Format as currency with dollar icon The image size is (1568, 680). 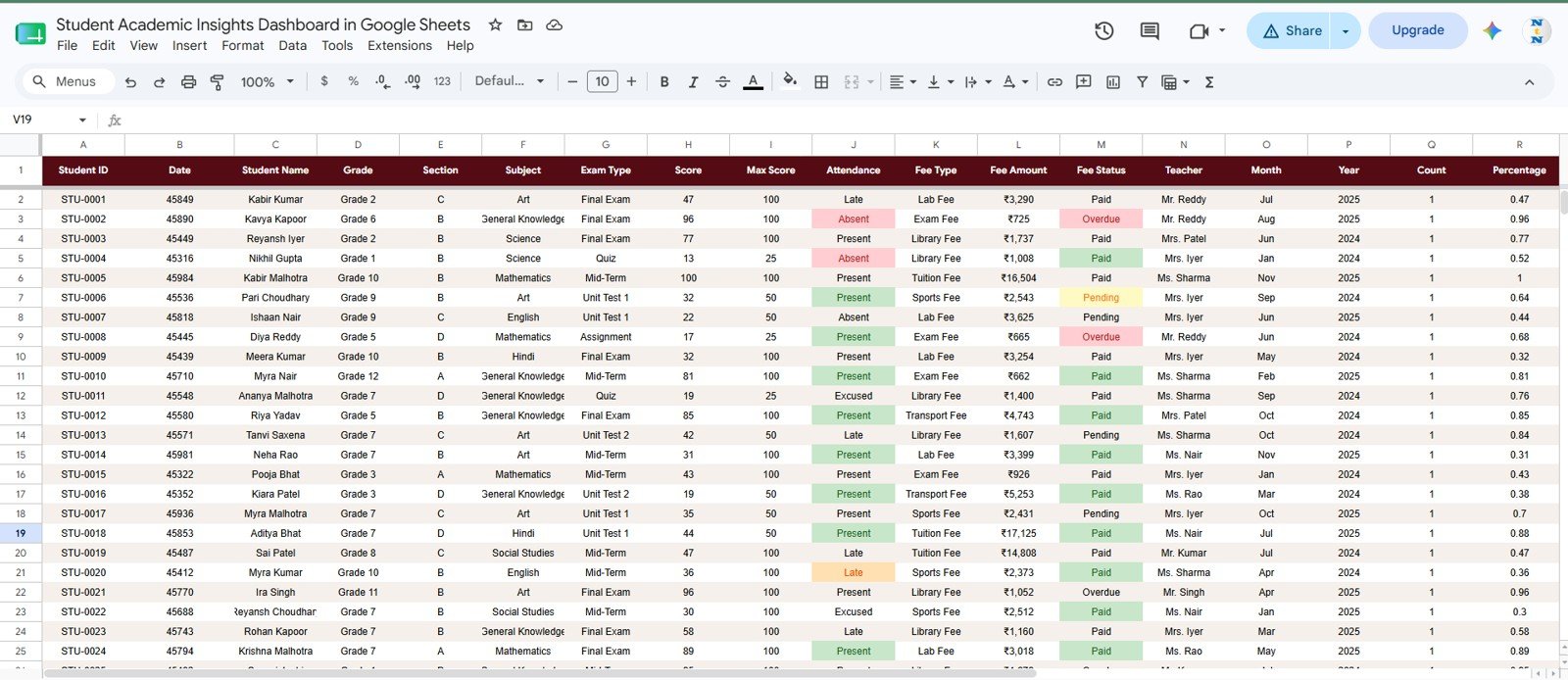coord(324,81)
